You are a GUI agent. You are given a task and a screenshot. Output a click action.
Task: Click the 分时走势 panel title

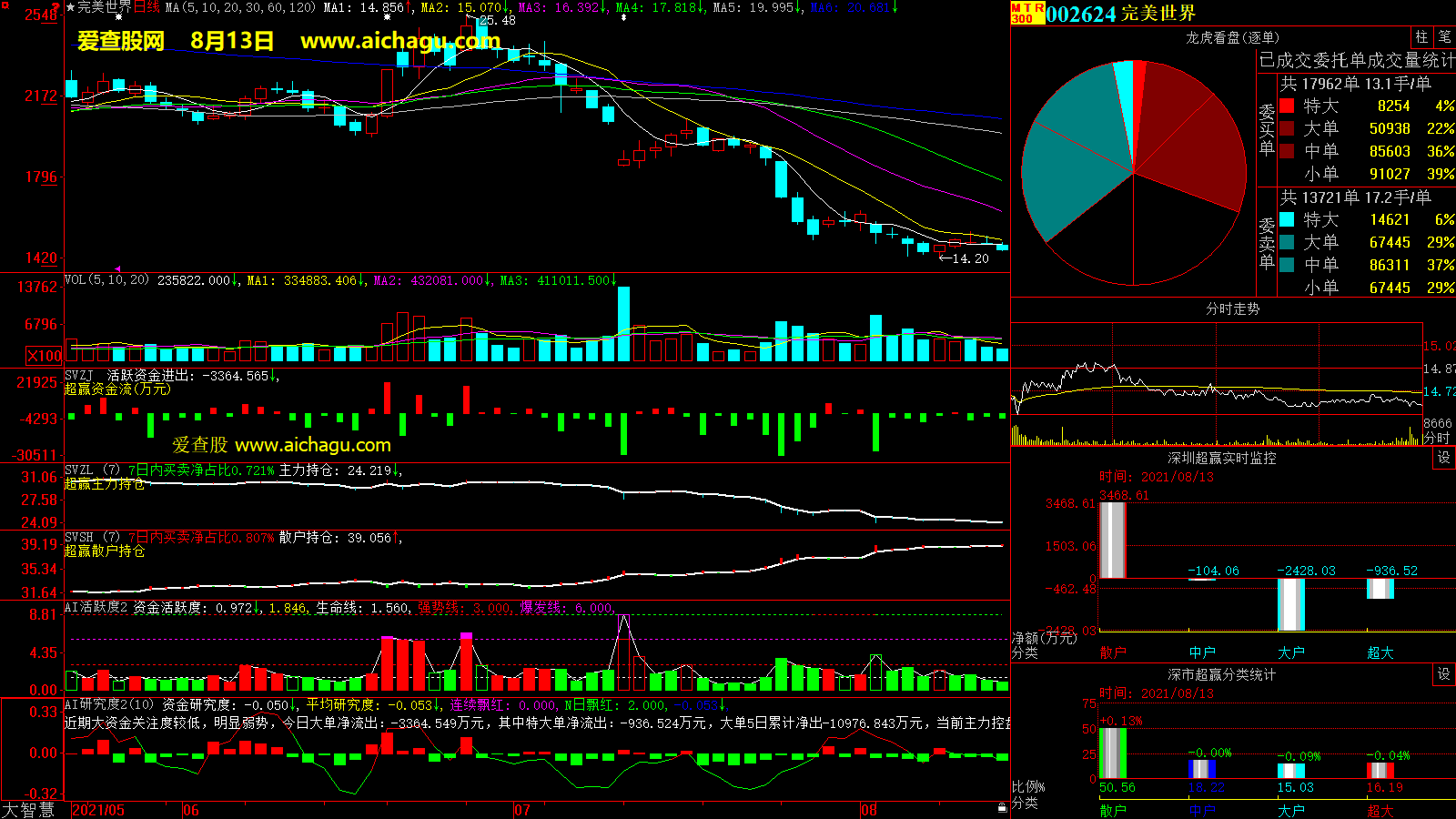point(1232,308)
